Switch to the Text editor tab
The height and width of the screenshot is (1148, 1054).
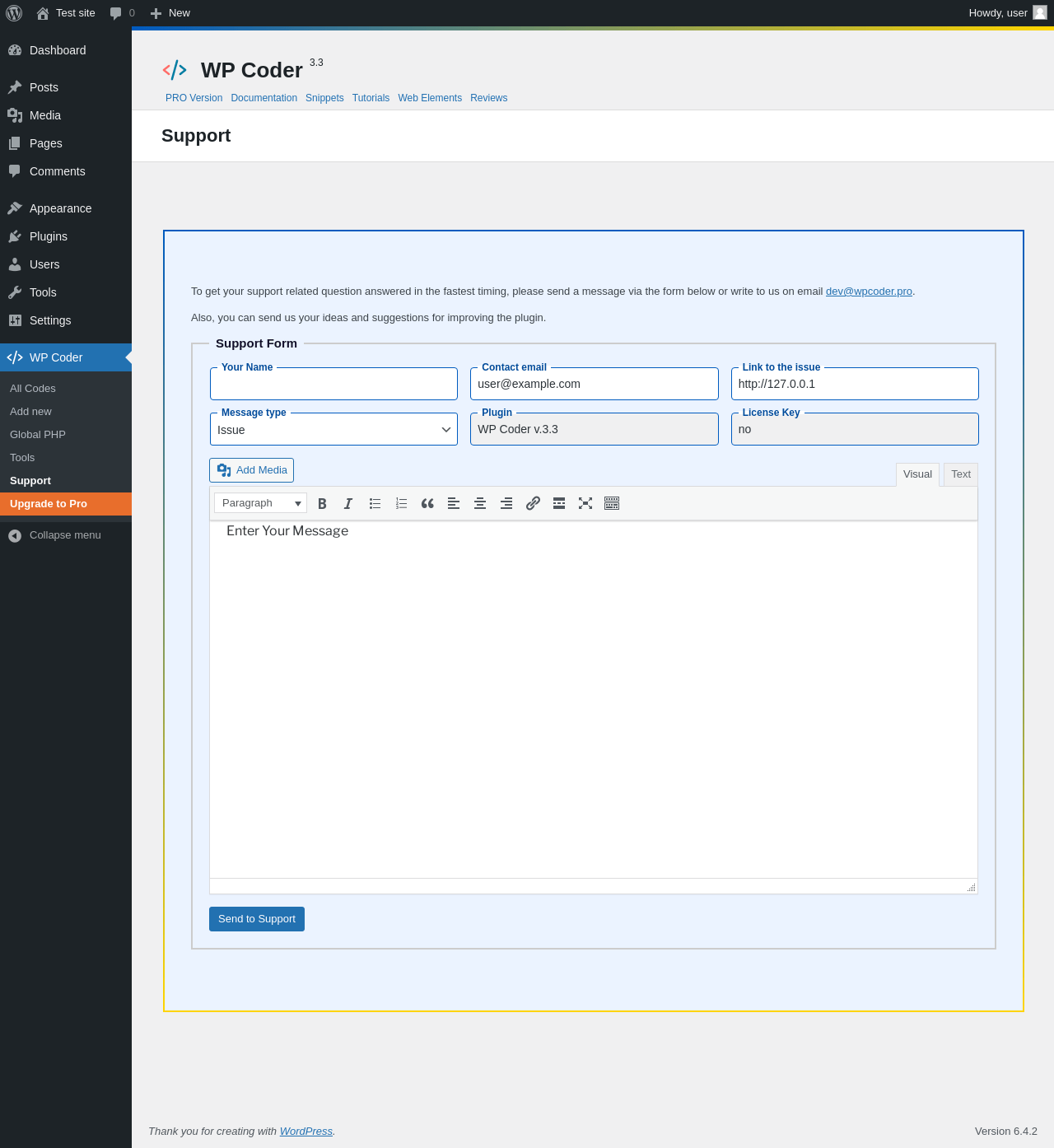click(961, 474)
